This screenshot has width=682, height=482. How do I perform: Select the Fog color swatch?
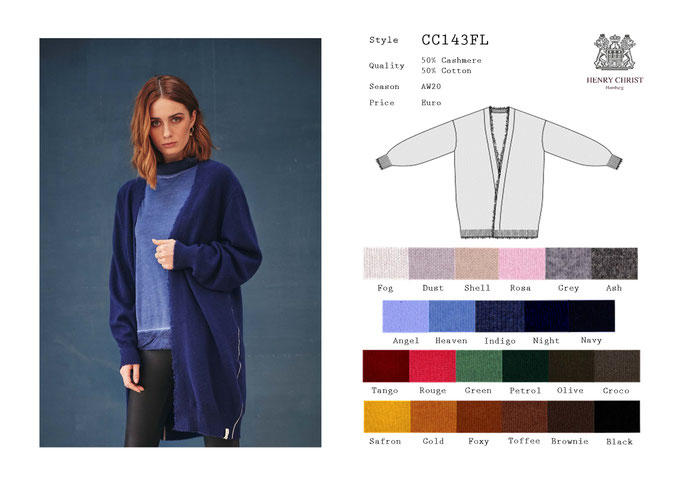[x=386, y=264]
